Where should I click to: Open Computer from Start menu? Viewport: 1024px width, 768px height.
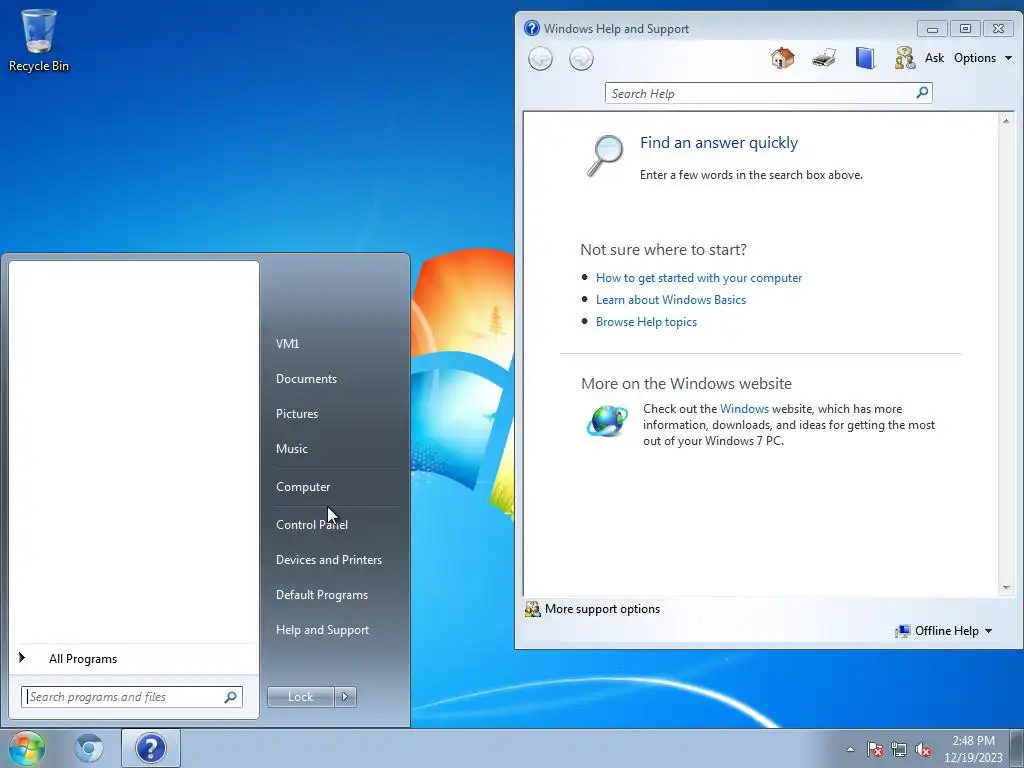click(x=302, y=487)
